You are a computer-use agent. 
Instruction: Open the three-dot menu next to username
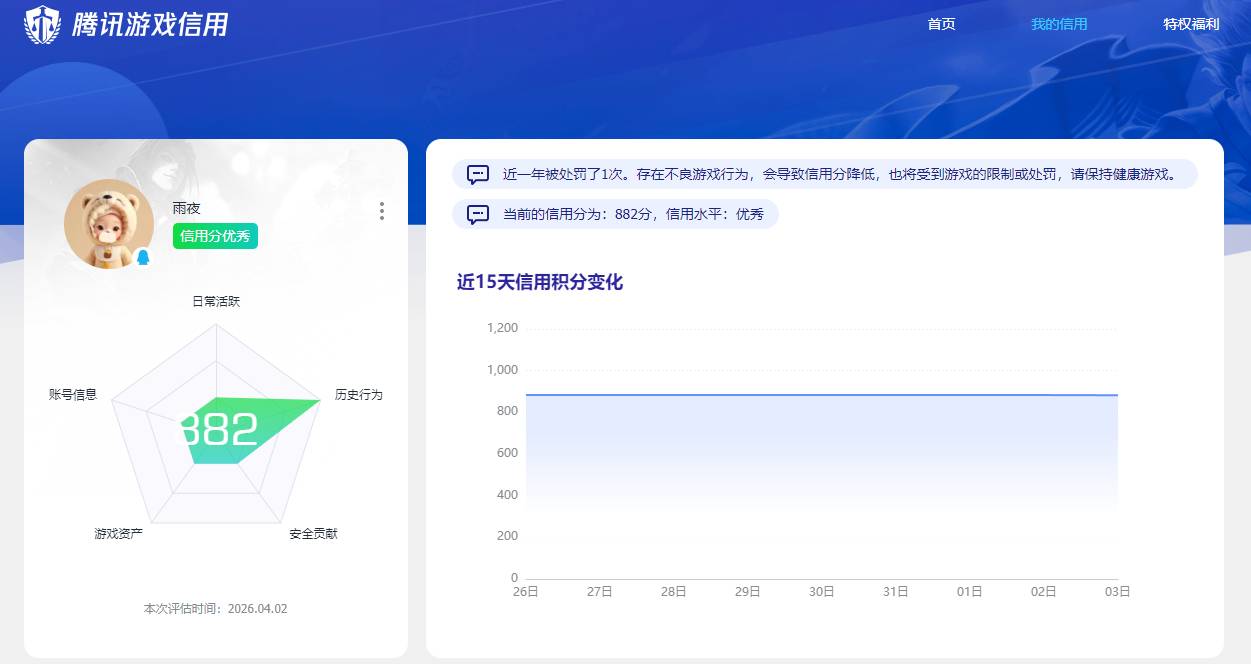pos(381,211)
